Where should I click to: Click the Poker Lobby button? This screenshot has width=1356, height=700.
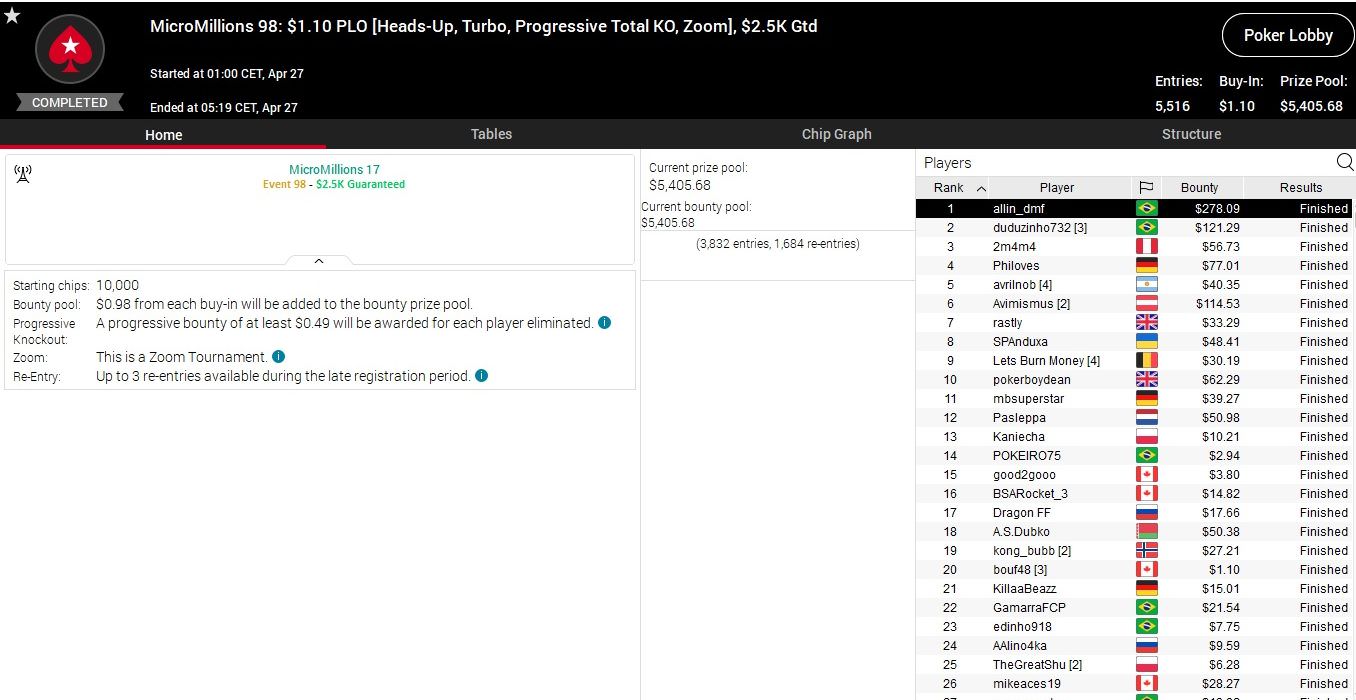click(x=1287, y=35)
